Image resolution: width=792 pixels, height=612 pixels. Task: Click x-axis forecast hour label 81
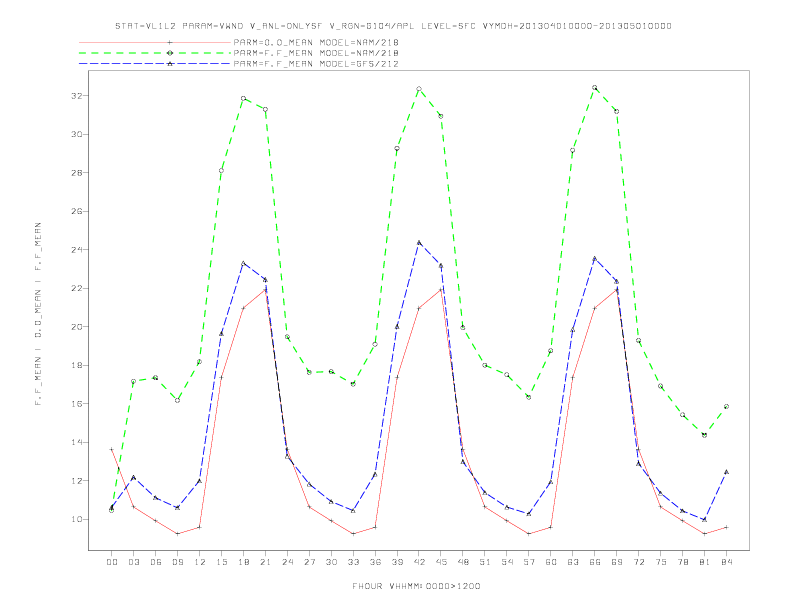point(705,562)
